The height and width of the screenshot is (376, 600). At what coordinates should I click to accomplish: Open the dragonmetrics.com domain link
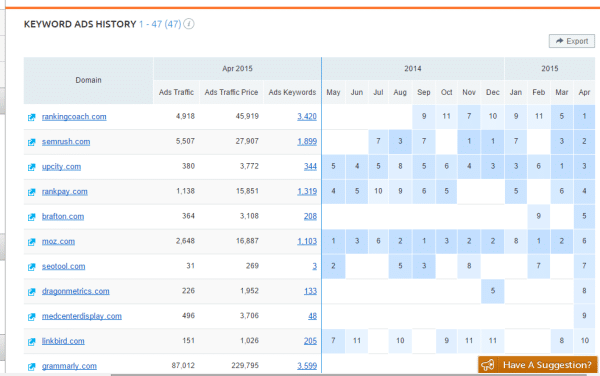click(76, 291)
